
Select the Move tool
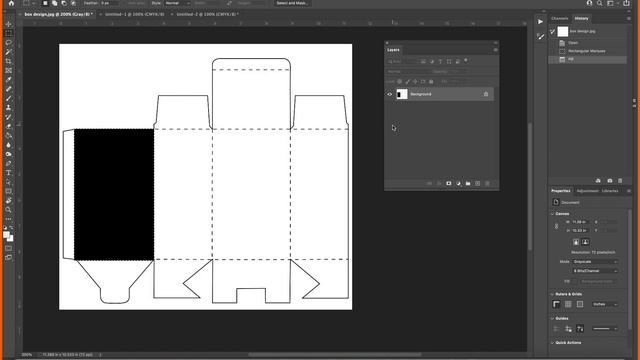pyautogui.click(x=8, y=24)
